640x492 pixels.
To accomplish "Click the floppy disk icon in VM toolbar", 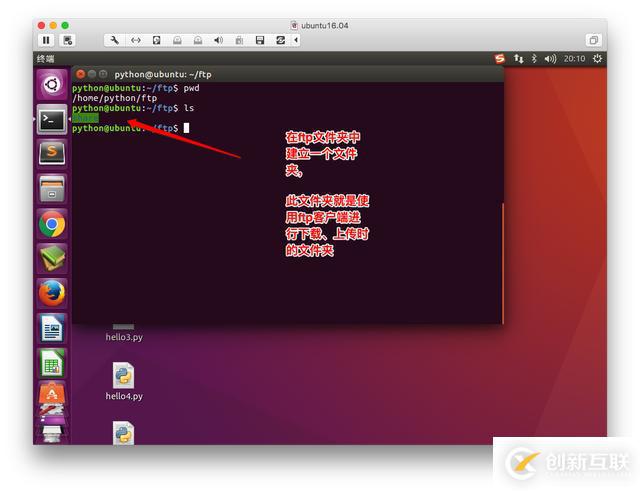I will [260, 40].
